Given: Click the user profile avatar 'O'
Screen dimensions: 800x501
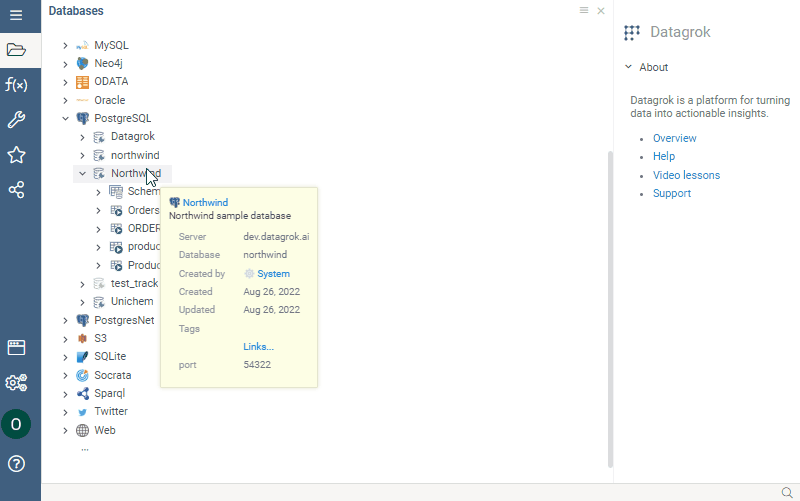Looking at the screenshot, I should (x=16, y=424).
